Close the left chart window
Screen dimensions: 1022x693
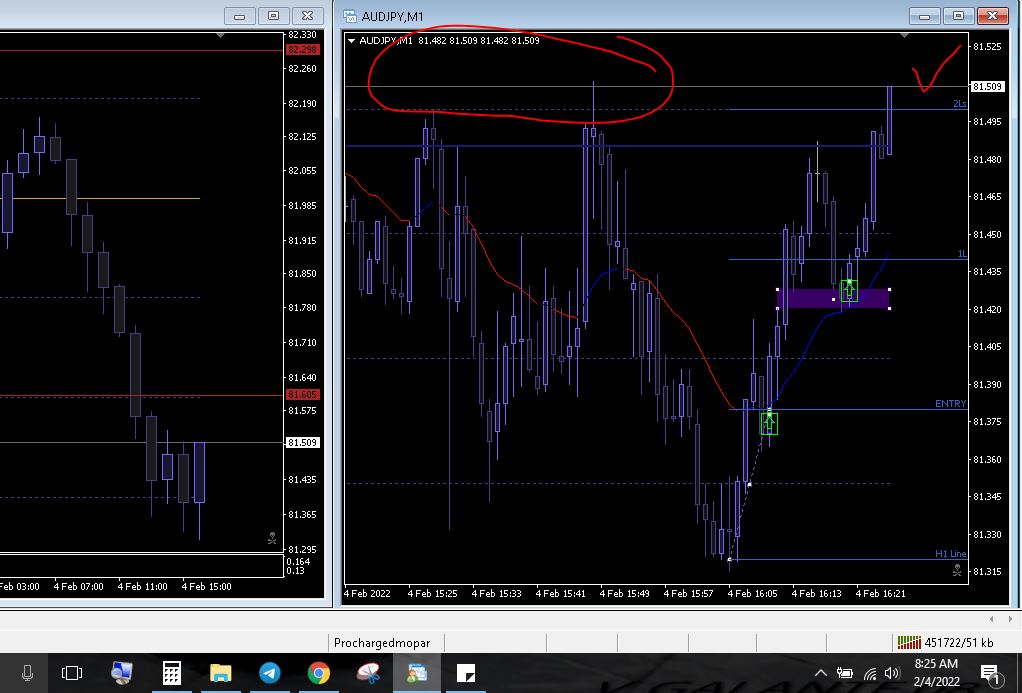[308, 16]
